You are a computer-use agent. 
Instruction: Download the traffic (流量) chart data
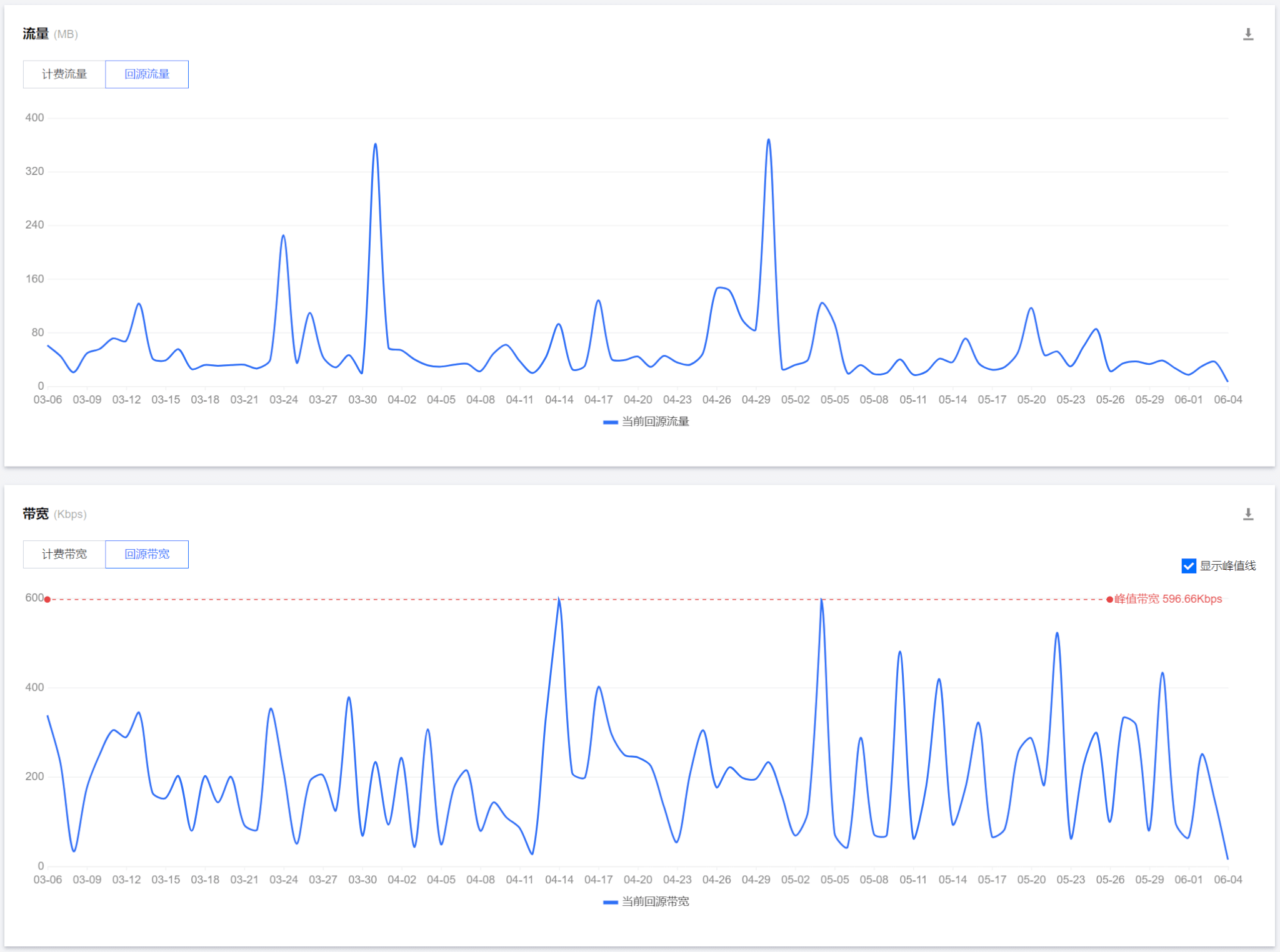(1247, 34)
